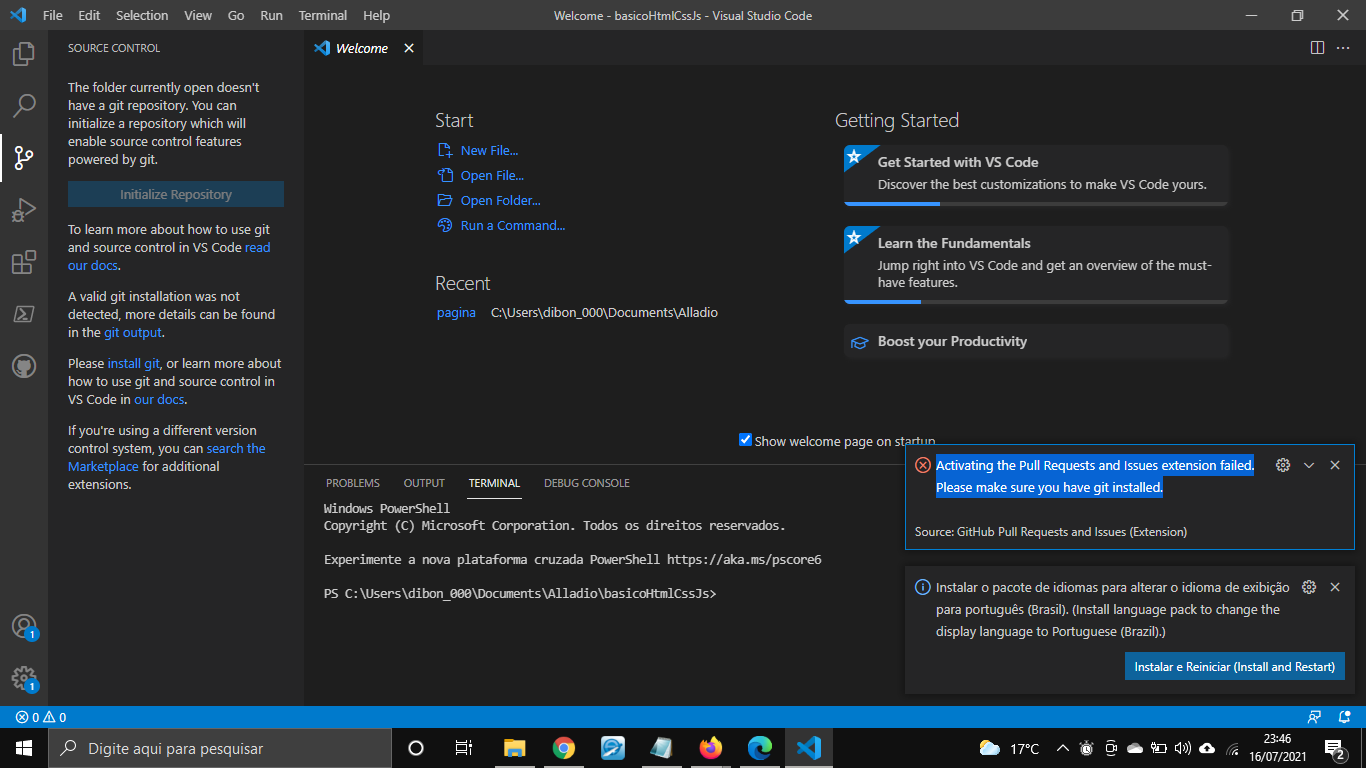Switch to the DEBUG CONSOLE tab
The width and height of the screenshot is (1366, 768).
pyautogui.click(x=587, y=483)
